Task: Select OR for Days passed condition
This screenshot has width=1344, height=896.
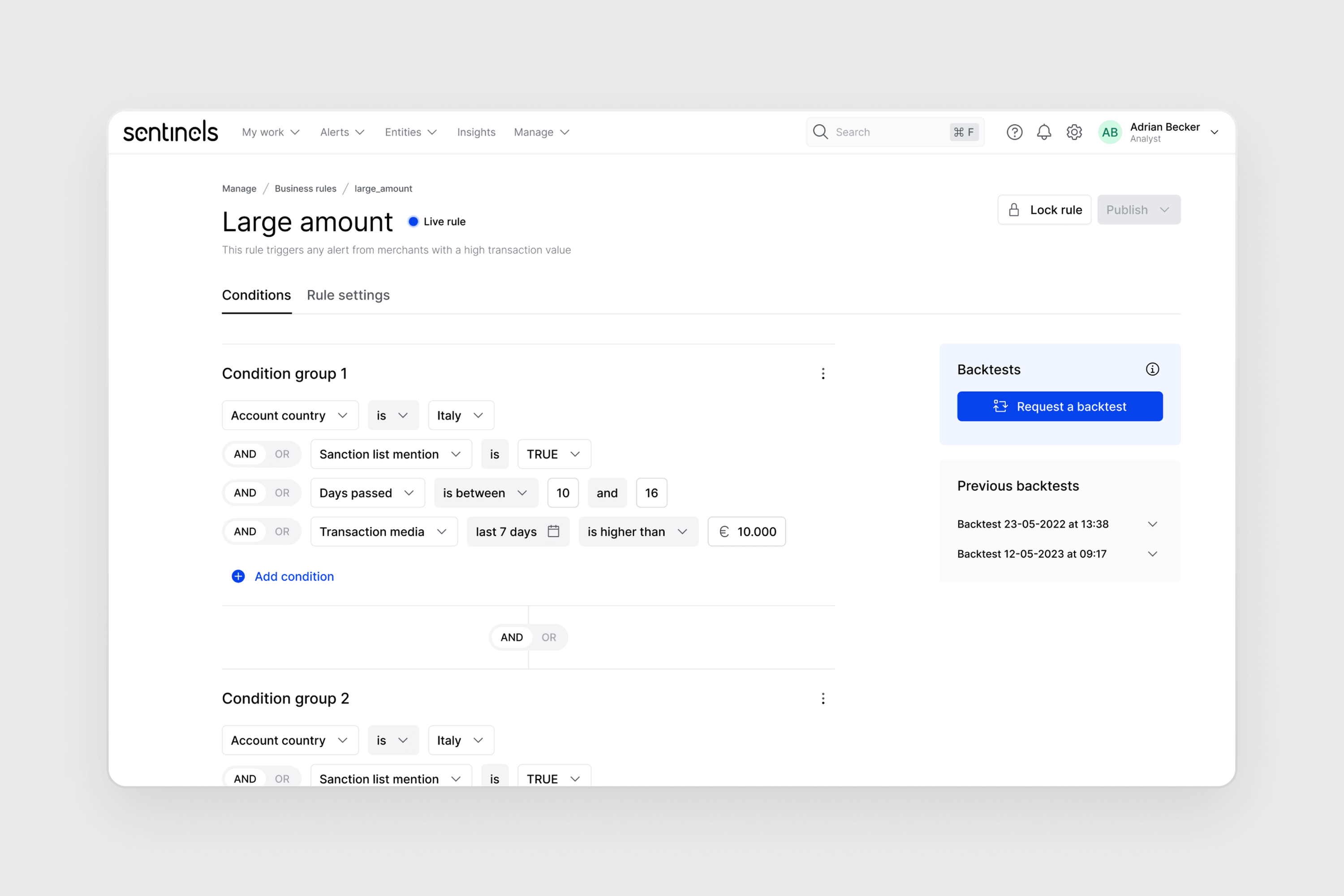Action: [282, 492]
